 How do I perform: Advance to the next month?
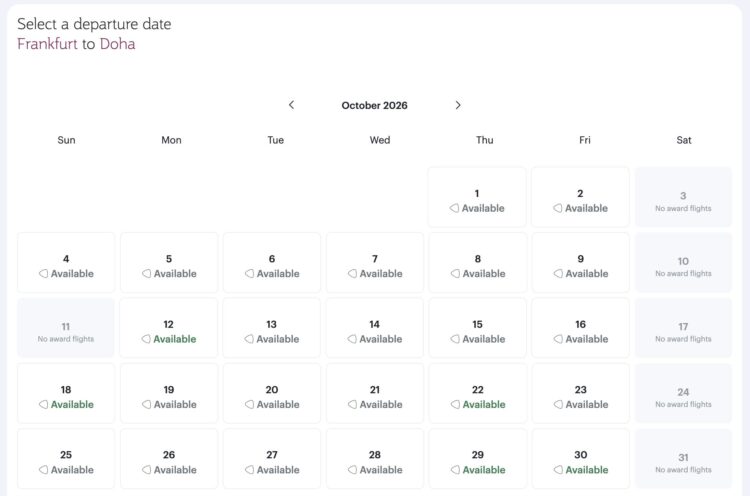click(x=458, y=105)
